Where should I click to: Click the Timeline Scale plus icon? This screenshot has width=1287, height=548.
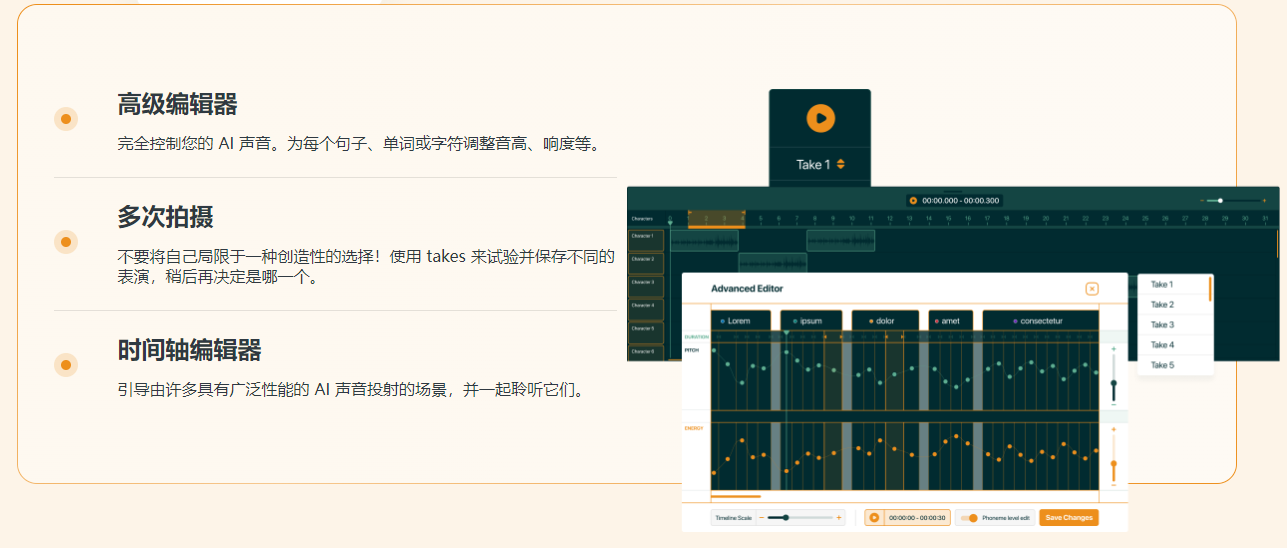coord(839,518)
